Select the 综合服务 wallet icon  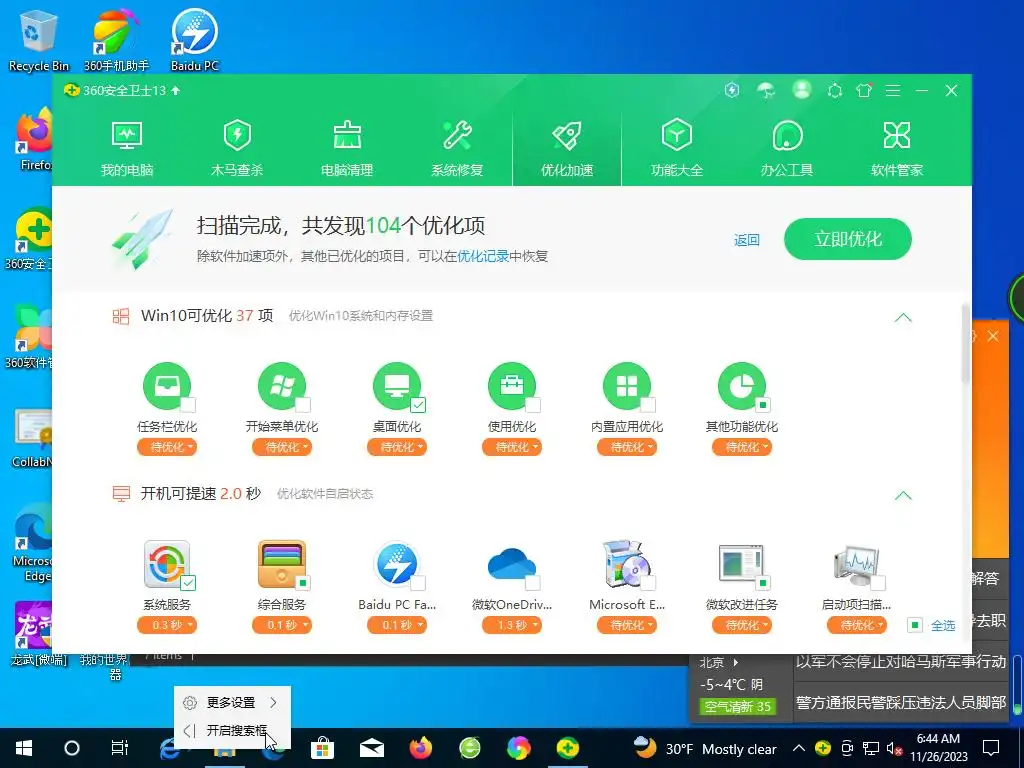(281, 564)
